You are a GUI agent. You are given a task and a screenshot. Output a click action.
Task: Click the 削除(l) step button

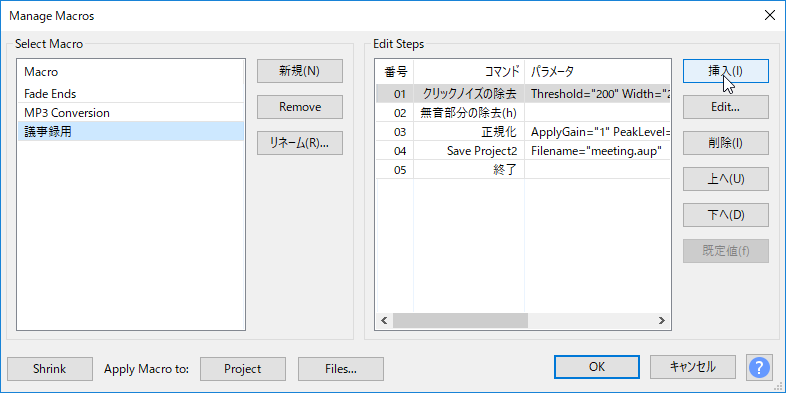pos(725,143)
